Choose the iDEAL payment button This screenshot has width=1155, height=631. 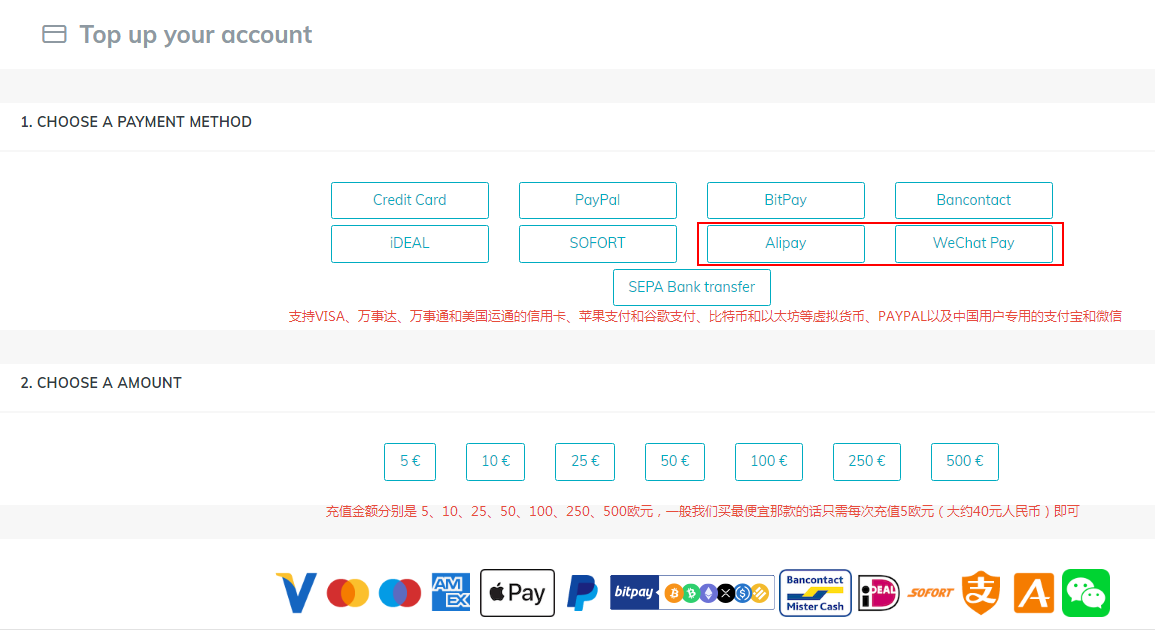point(410,244)
